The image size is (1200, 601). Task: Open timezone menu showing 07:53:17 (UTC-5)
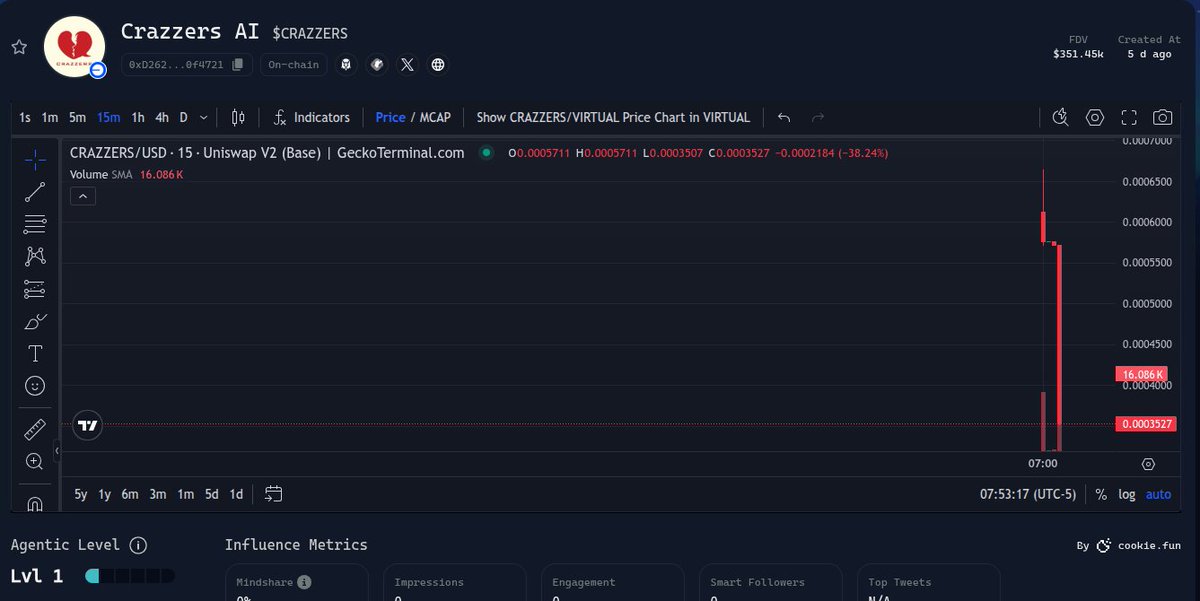tap(1027, 494)
